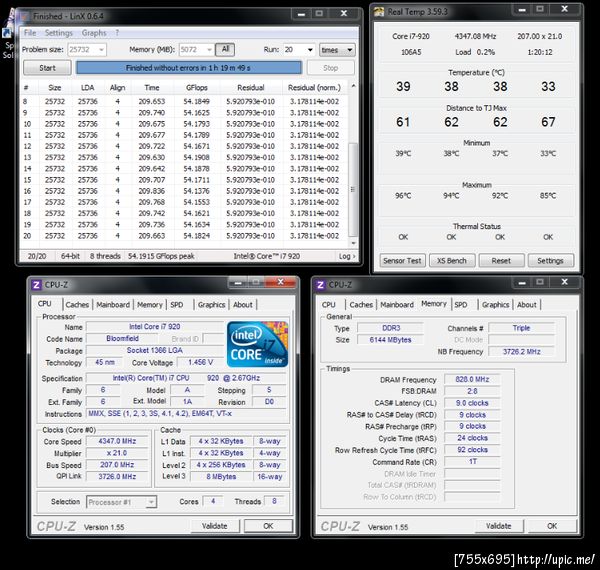
Task: Click the Start button in LinX
Action: tap(47, 68)
